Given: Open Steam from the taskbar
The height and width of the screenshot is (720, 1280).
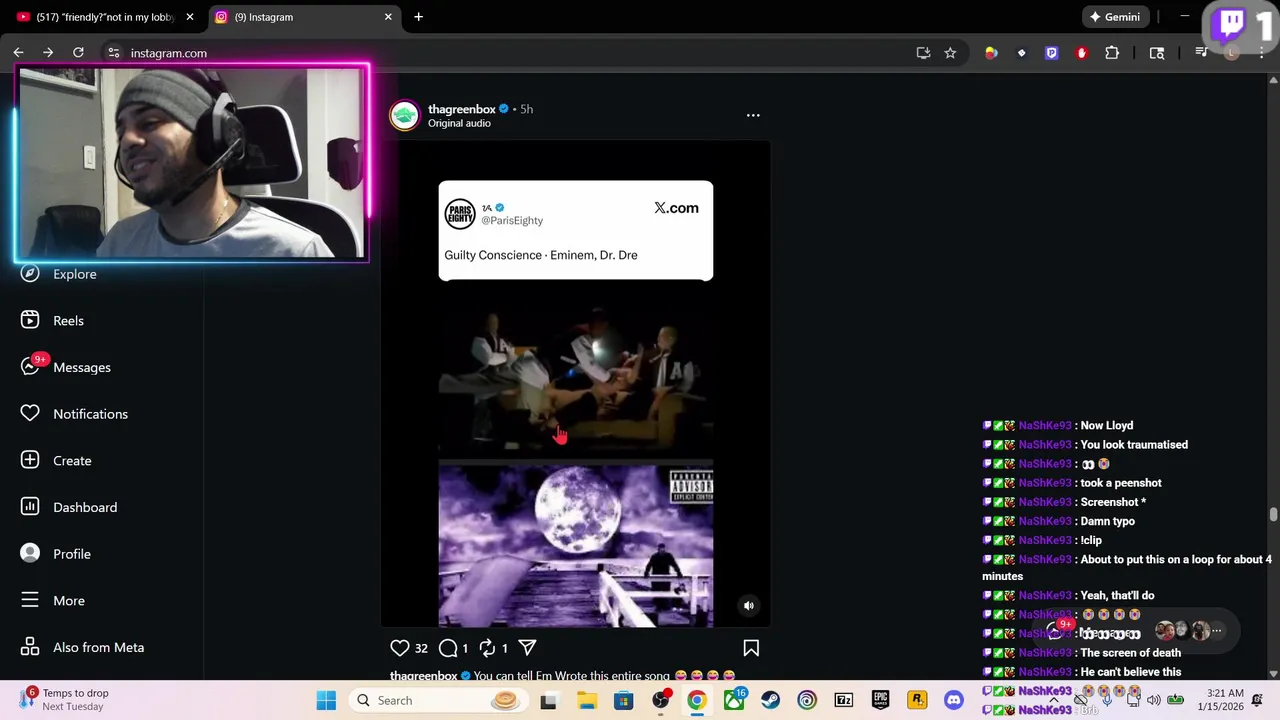Looking at the screenshot, I should [770, 700].
